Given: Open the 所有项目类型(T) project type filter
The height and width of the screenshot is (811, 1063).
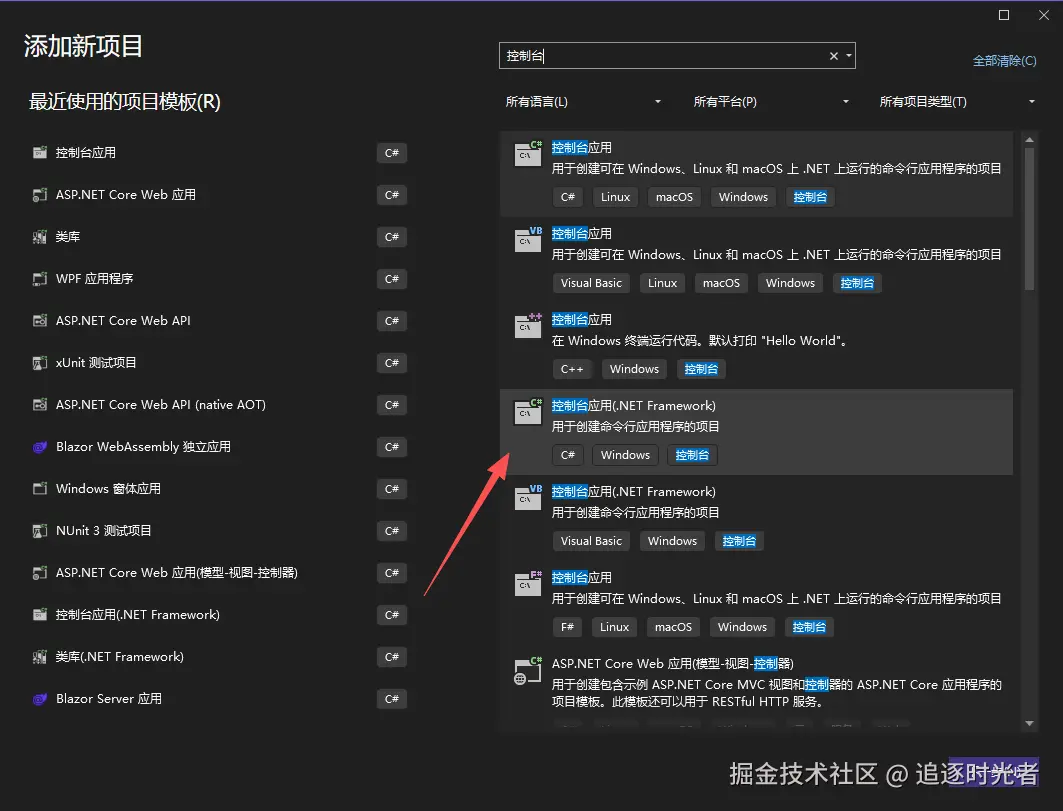Looking at the screenshot, I should (957, 102).
